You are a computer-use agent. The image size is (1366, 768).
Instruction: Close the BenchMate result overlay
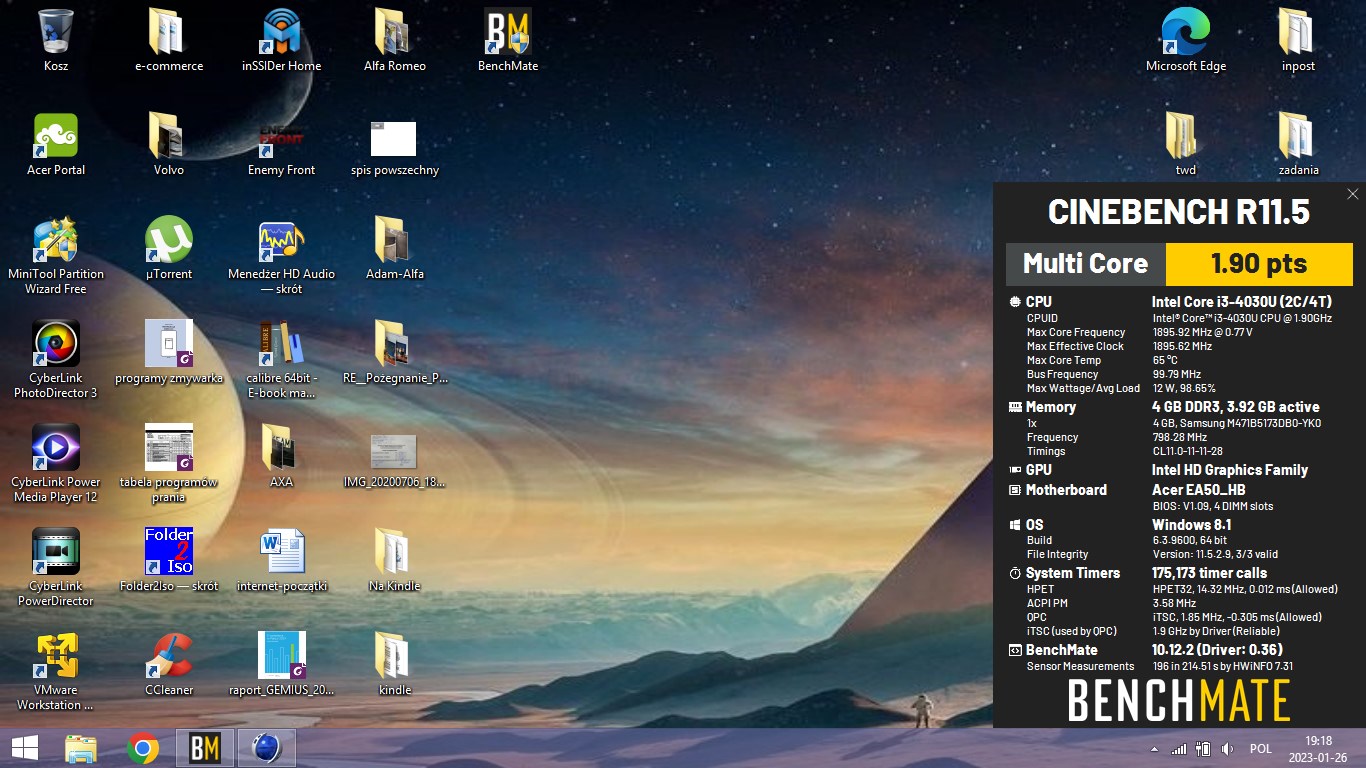[1353, 194]
